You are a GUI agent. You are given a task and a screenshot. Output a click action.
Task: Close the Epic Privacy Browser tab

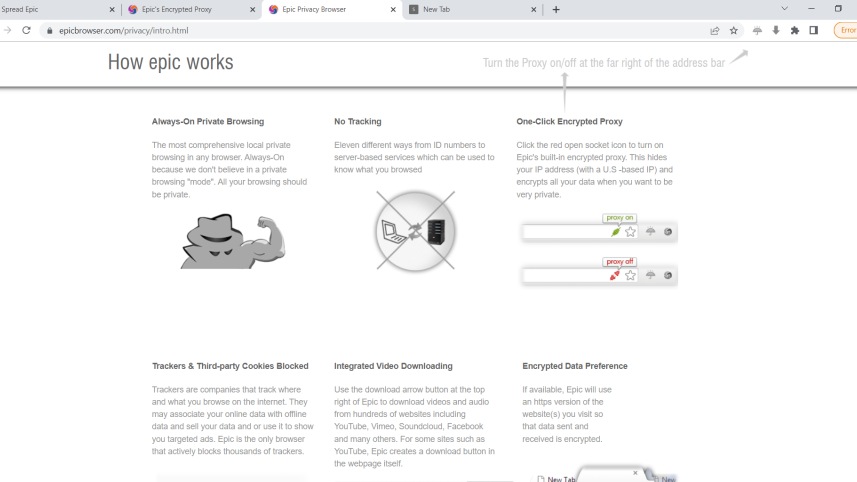click(392, 10)
